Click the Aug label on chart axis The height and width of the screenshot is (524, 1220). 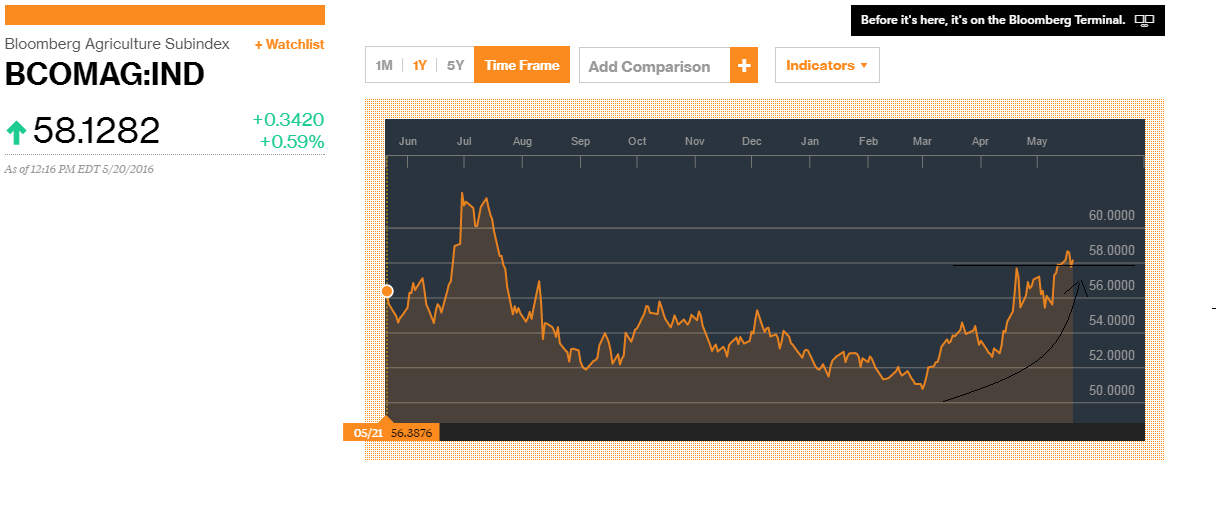click(x=522, y=141)
